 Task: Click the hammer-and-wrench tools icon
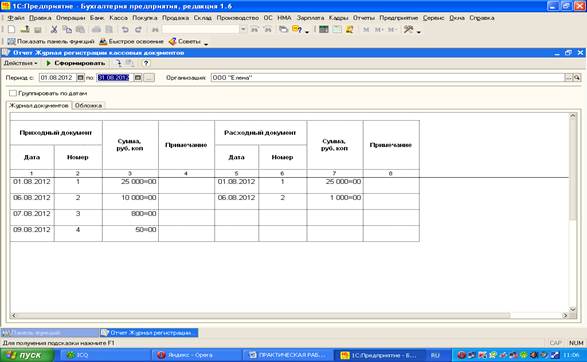coord(408,29)
